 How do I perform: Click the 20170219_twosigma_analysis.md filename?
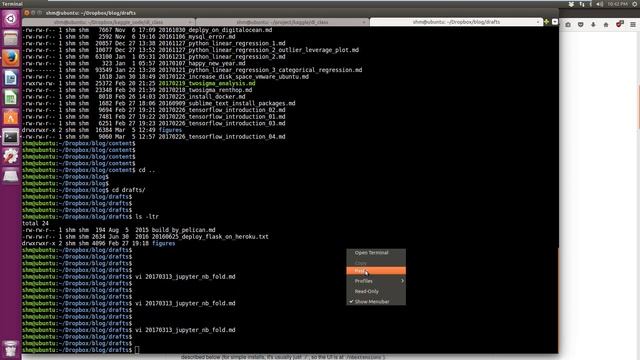point(207,83)
